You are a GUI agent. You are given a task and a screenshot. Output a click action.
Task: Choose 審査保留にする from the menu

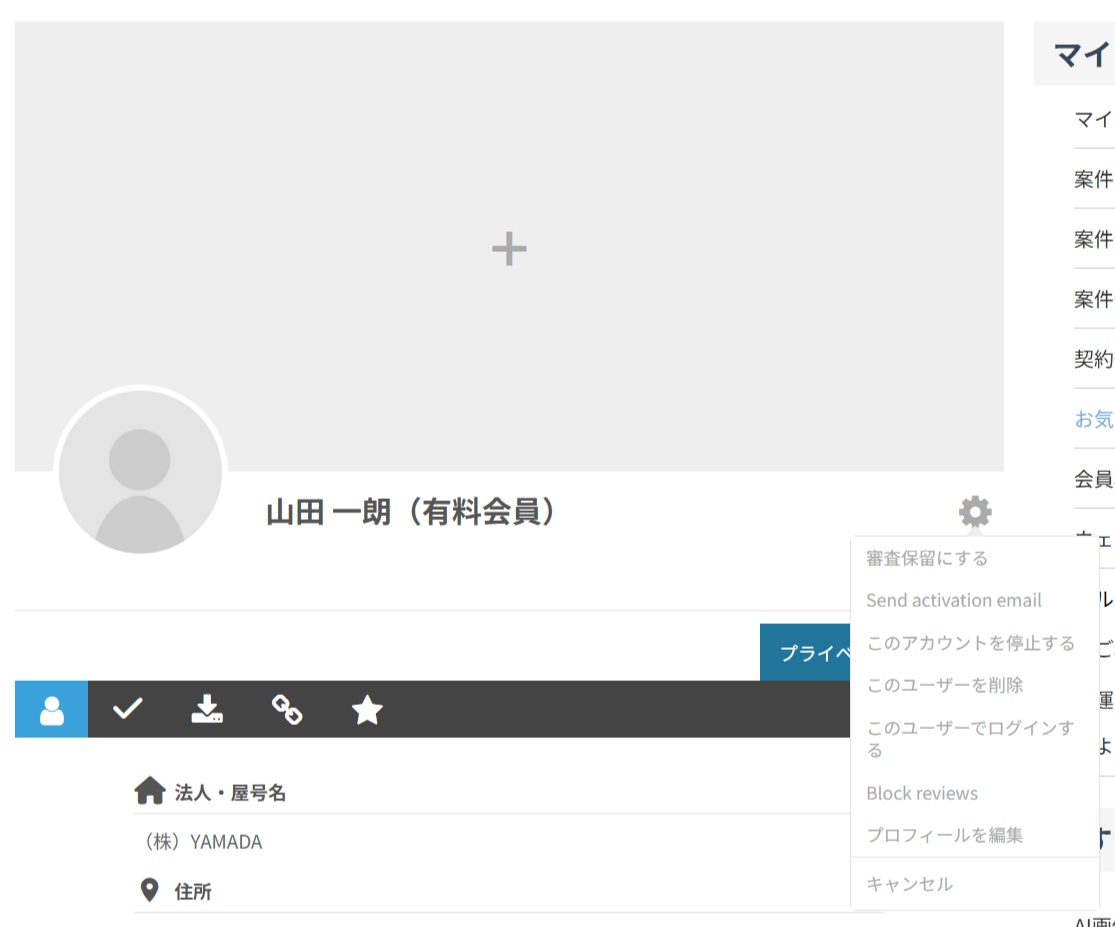pyautogui.click(x=927, y=558)
